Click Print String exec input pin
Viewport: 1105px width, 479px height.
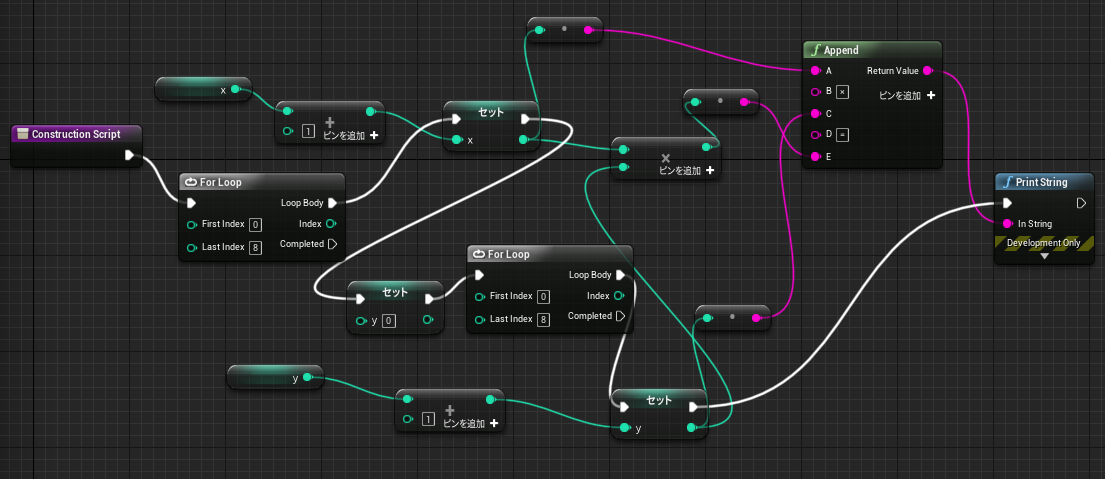(1007, 203)
